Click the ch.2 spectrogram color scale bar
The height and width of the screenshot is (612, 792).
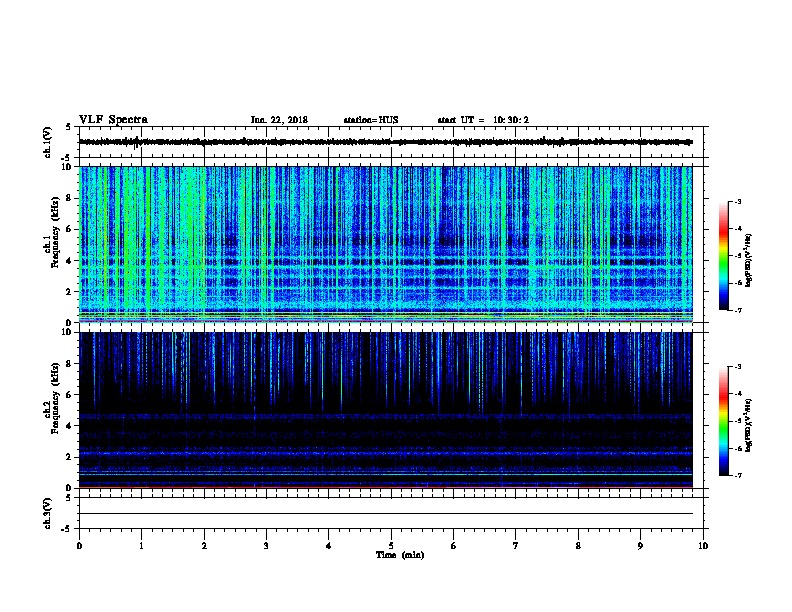tap(724, 421)
